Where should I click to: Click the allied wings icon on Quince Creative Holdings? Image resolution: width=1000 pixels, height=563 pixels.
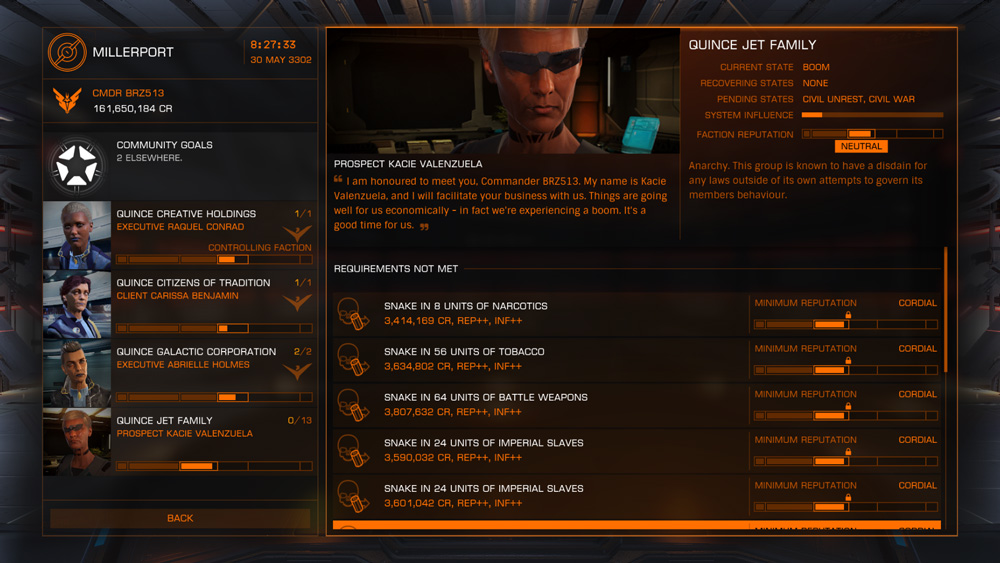coord(297,233)
